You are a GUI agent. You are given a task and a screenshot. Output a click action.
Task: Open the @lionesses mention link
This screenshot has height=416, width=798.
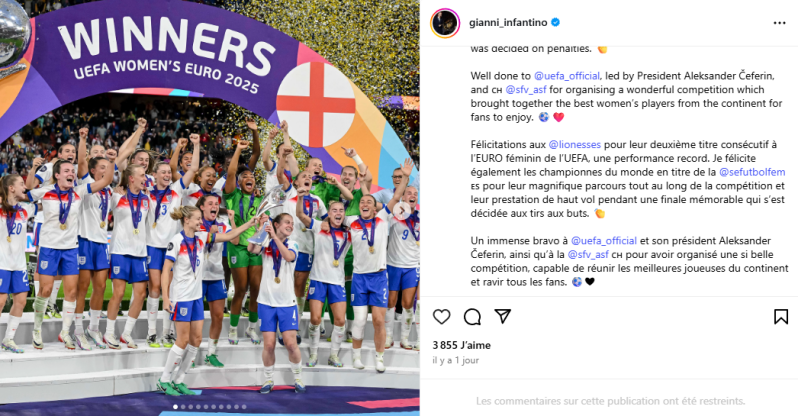(x=575, y=145)
